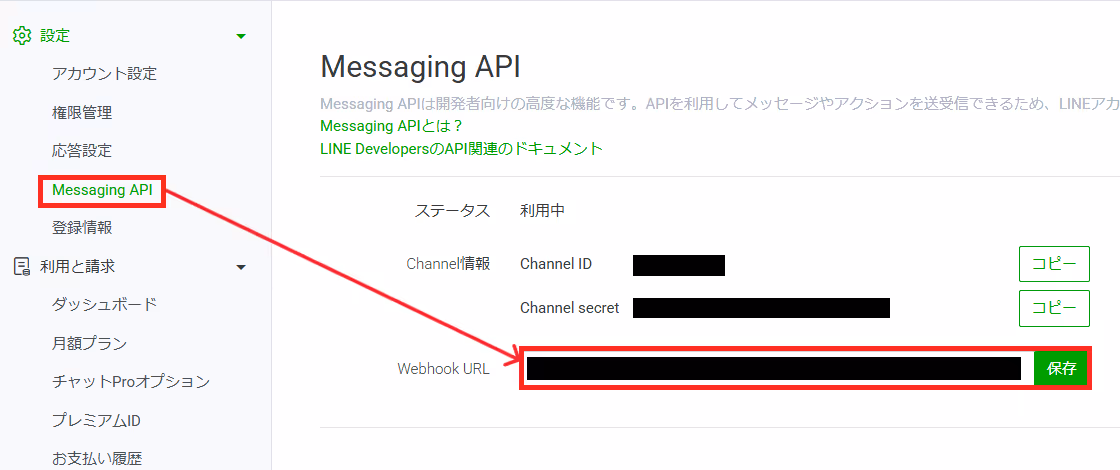Open 登録情報 in the sidebar
The width and height of the screenshot is (1120, 470).
[81, 228]
